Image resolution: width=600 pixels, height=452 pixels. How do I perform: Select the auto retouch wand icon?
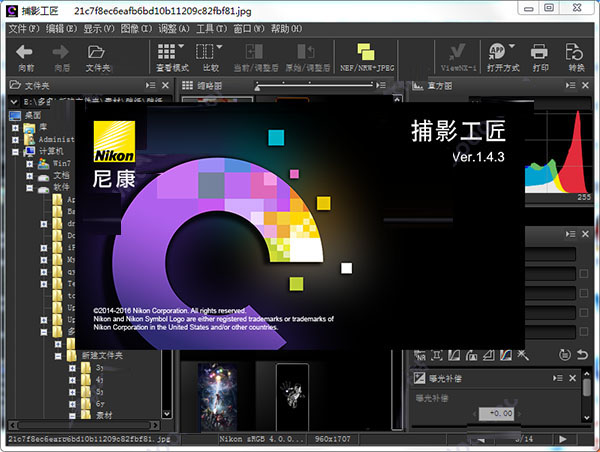pyautogui.click(x=523, y=355)
